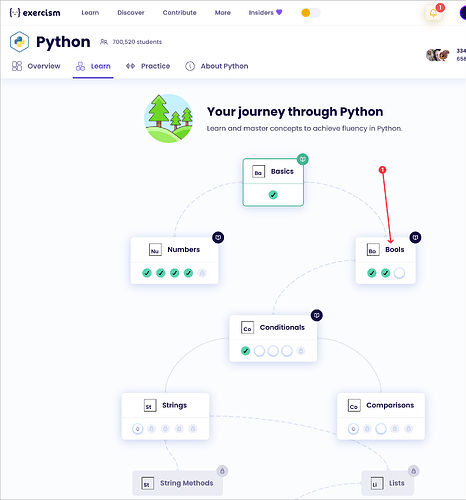Open the Learn header menu
The height and width of the screenshot is (500, 466).
90,13
